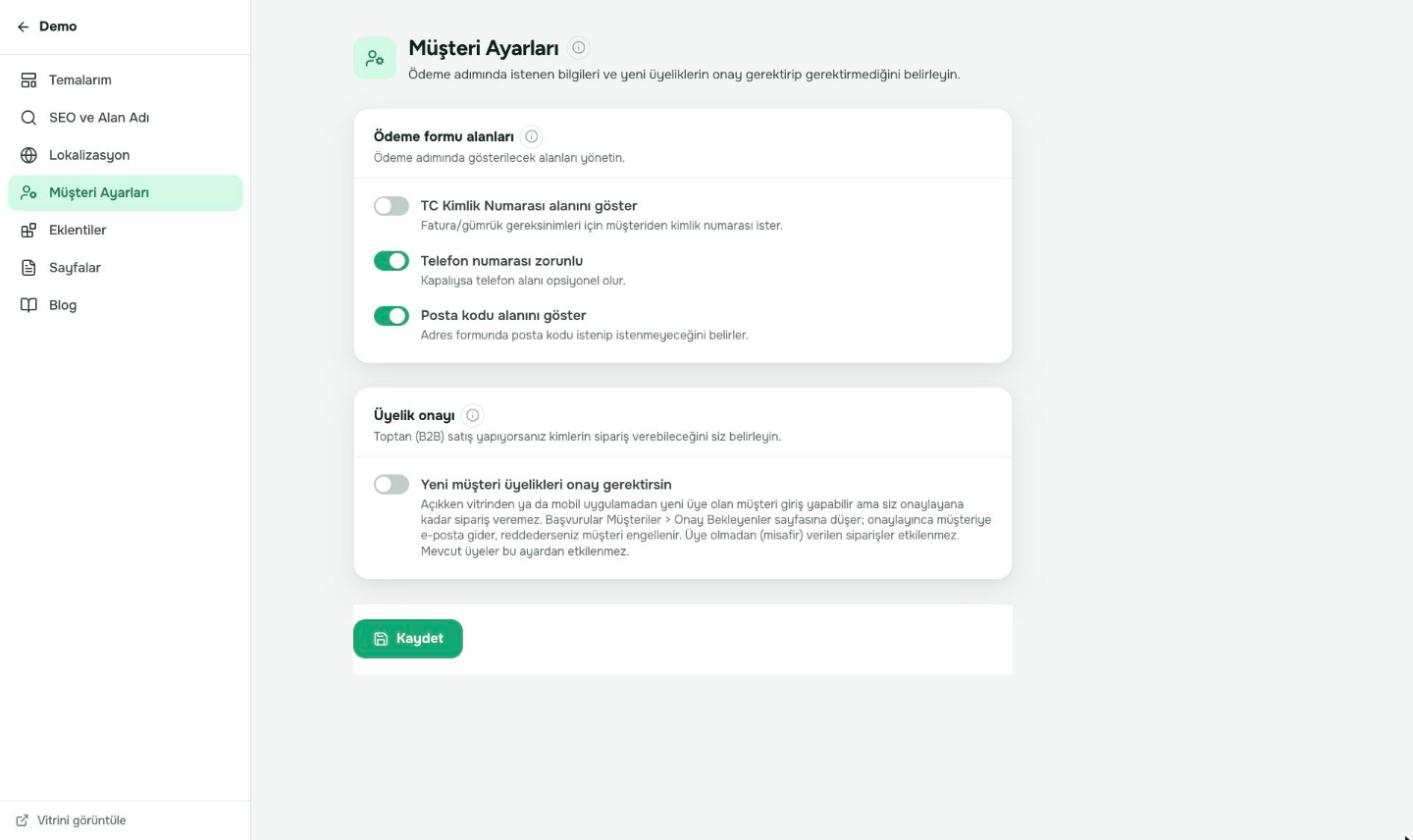
Task: Open Vitrini görüntüle link
Action: click(x=71, y=820)
